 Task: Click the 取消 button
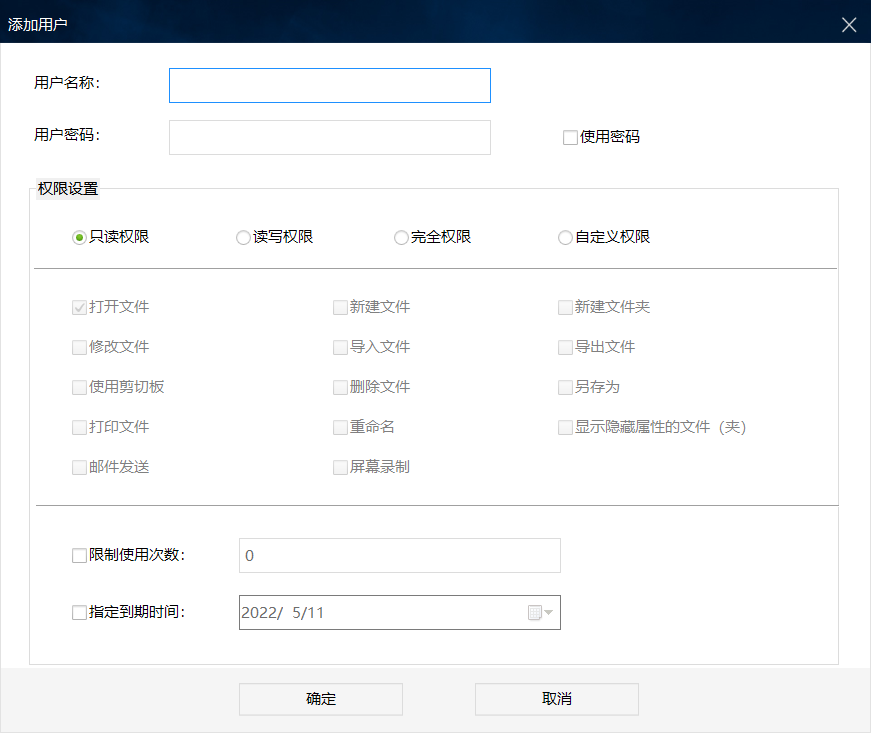(557, 699)
